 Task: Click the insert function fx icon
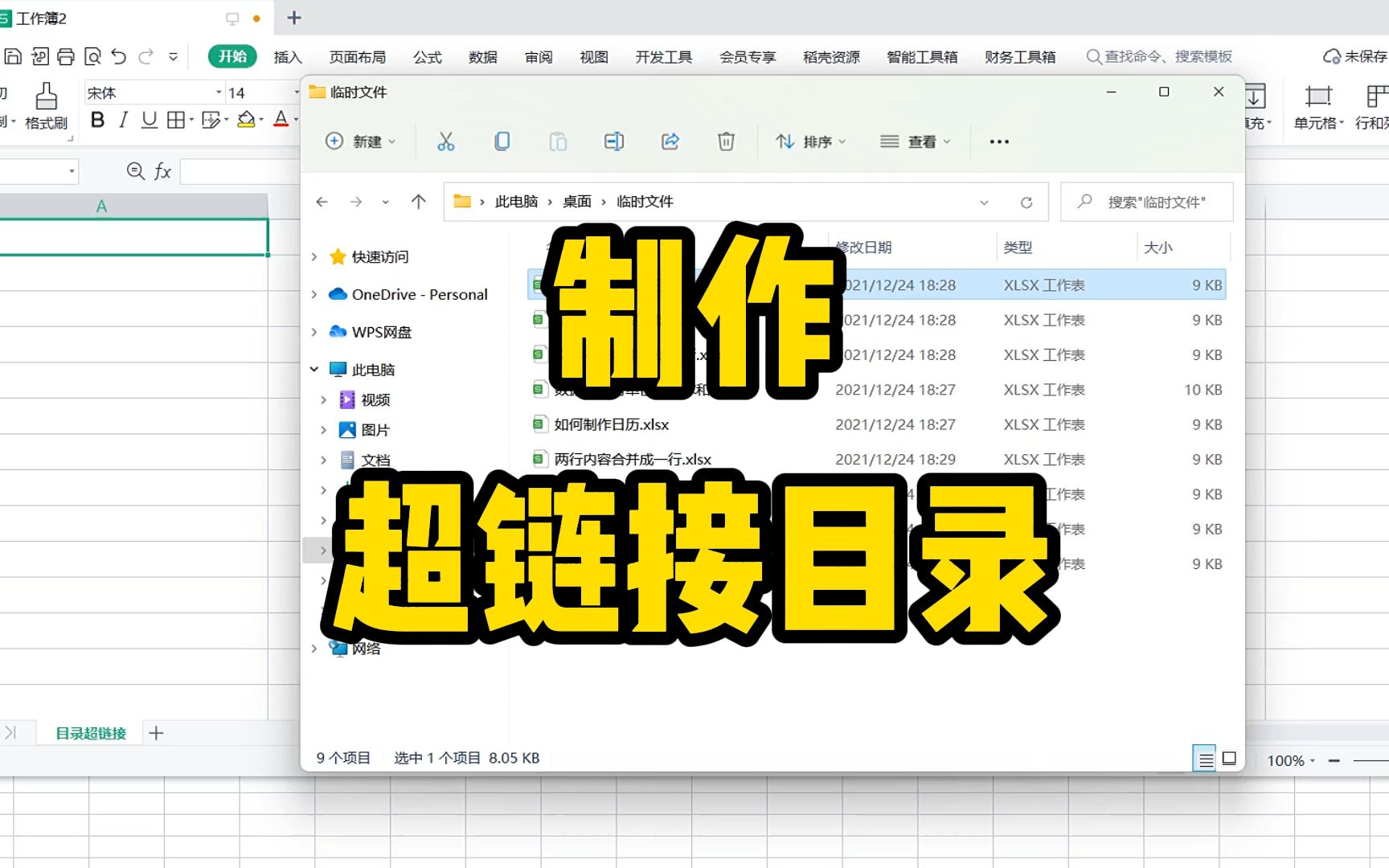pyautogui.click(x=162, y=171)
